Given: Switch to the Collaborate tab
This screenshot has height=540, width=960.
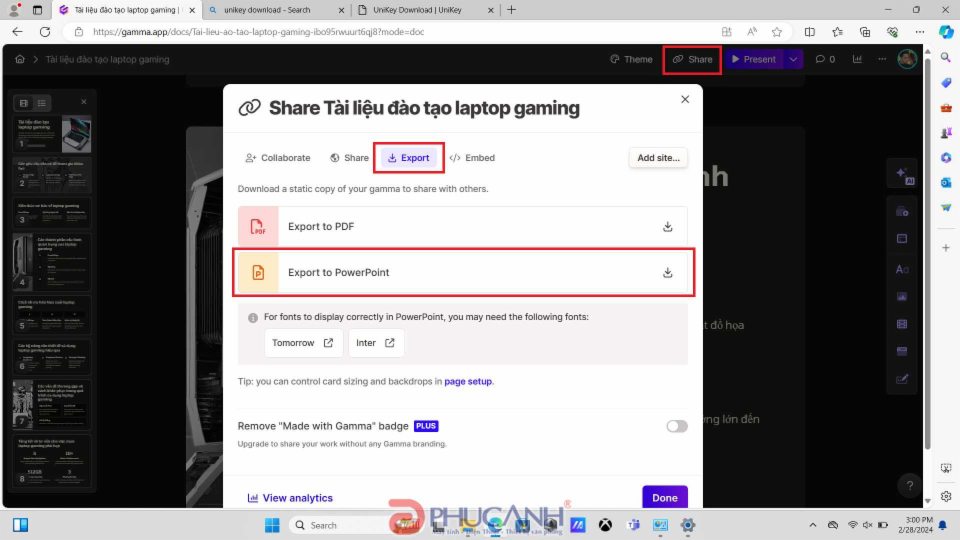Looking at the screenshot, I should pos(278,158).
